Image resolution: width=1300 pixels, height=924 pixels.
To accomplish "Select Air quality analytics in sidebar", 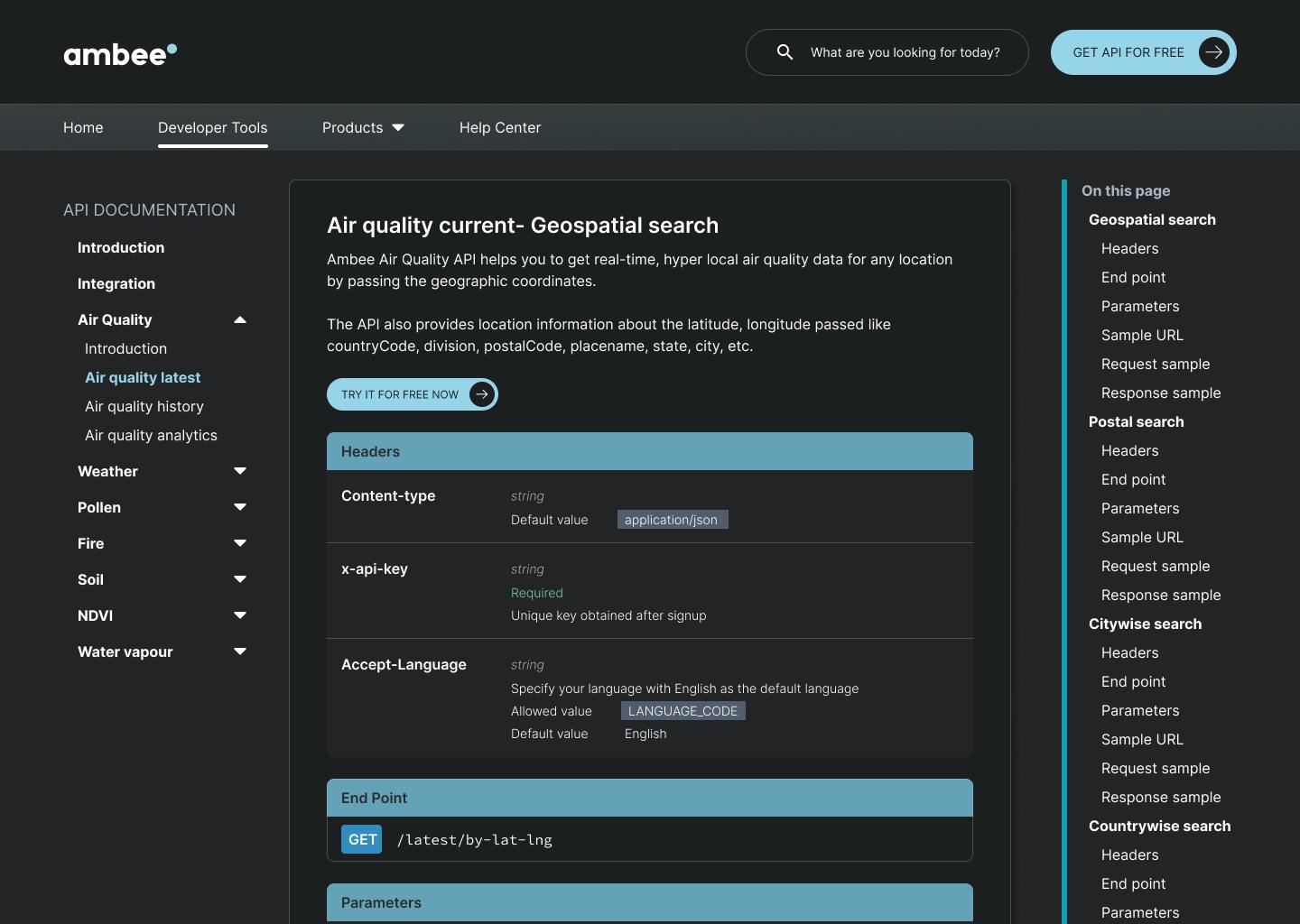I will click(x=151, y=435).
